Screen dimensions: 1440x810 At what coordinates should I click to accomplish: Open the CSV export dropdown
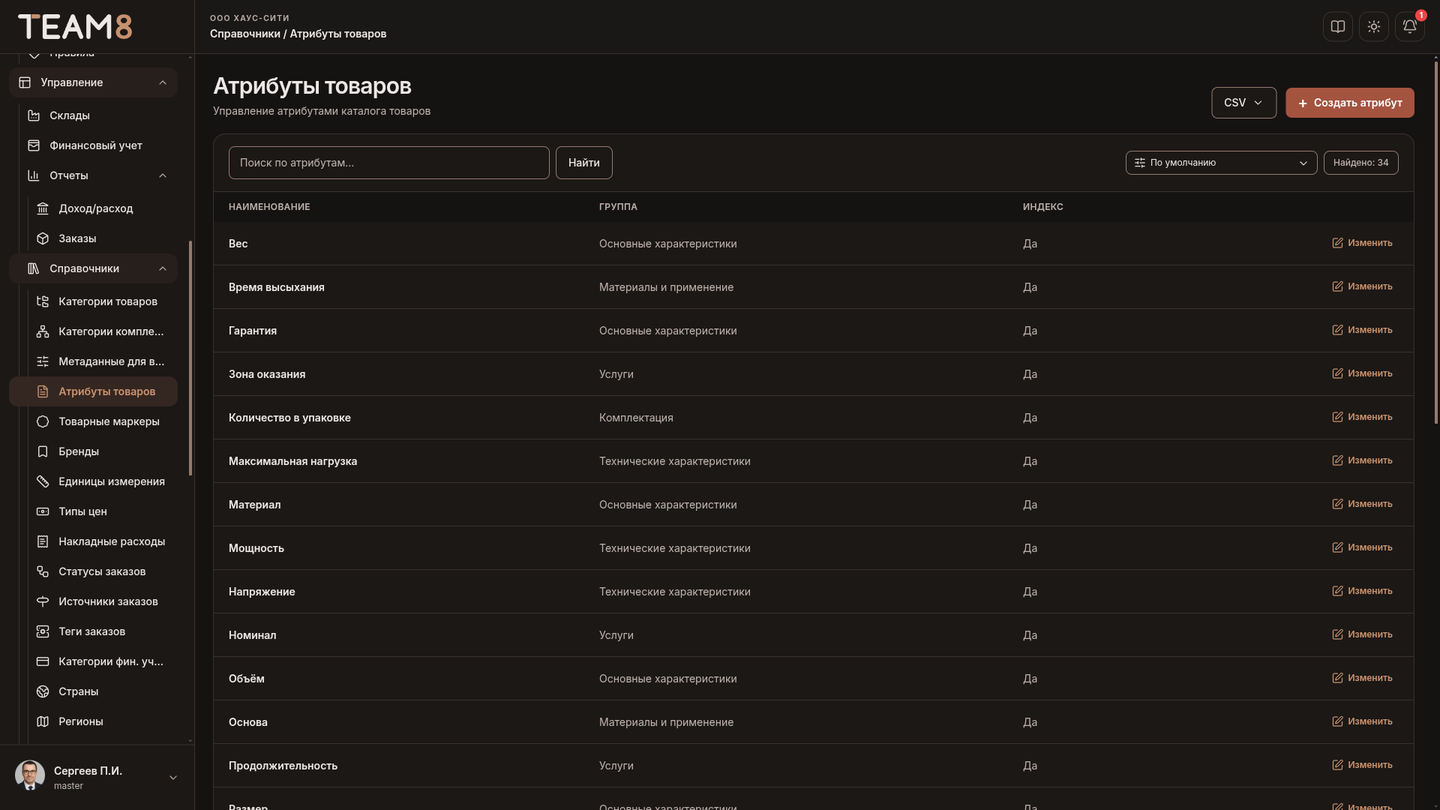(x=1244, y=103)
